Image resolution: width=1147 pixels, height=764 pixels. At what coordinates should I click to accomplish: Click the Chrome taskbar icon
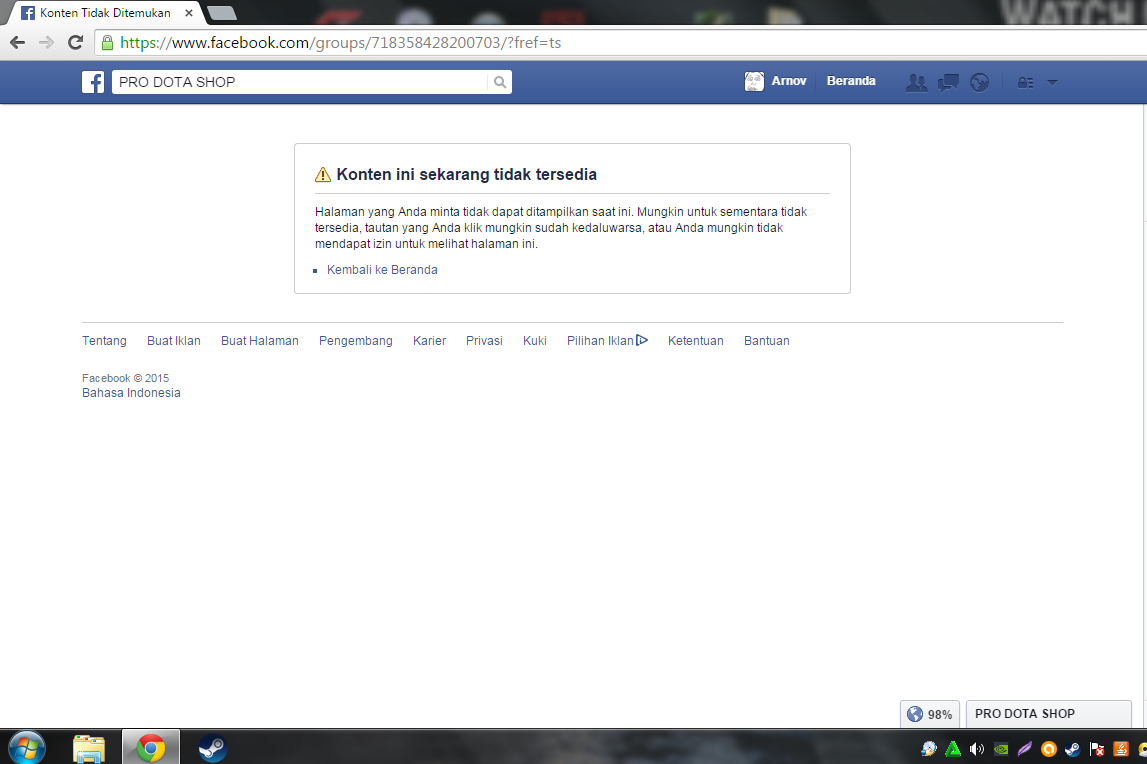150,748
